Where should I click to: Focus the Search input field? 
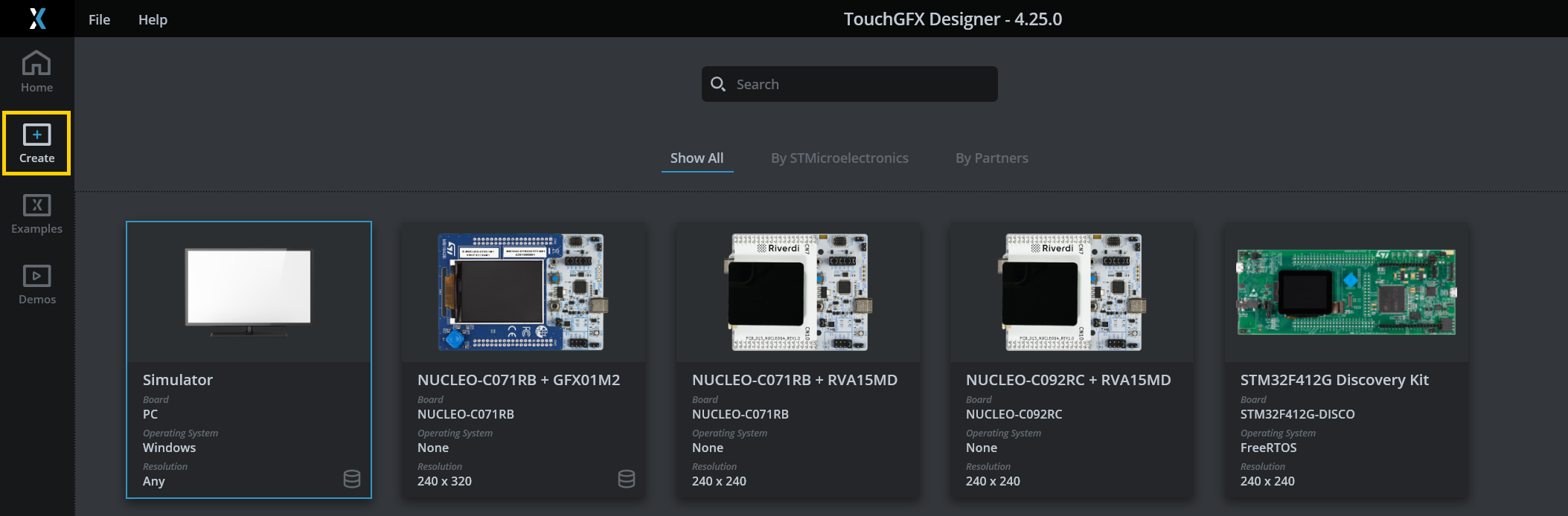(x=863, y=84)
